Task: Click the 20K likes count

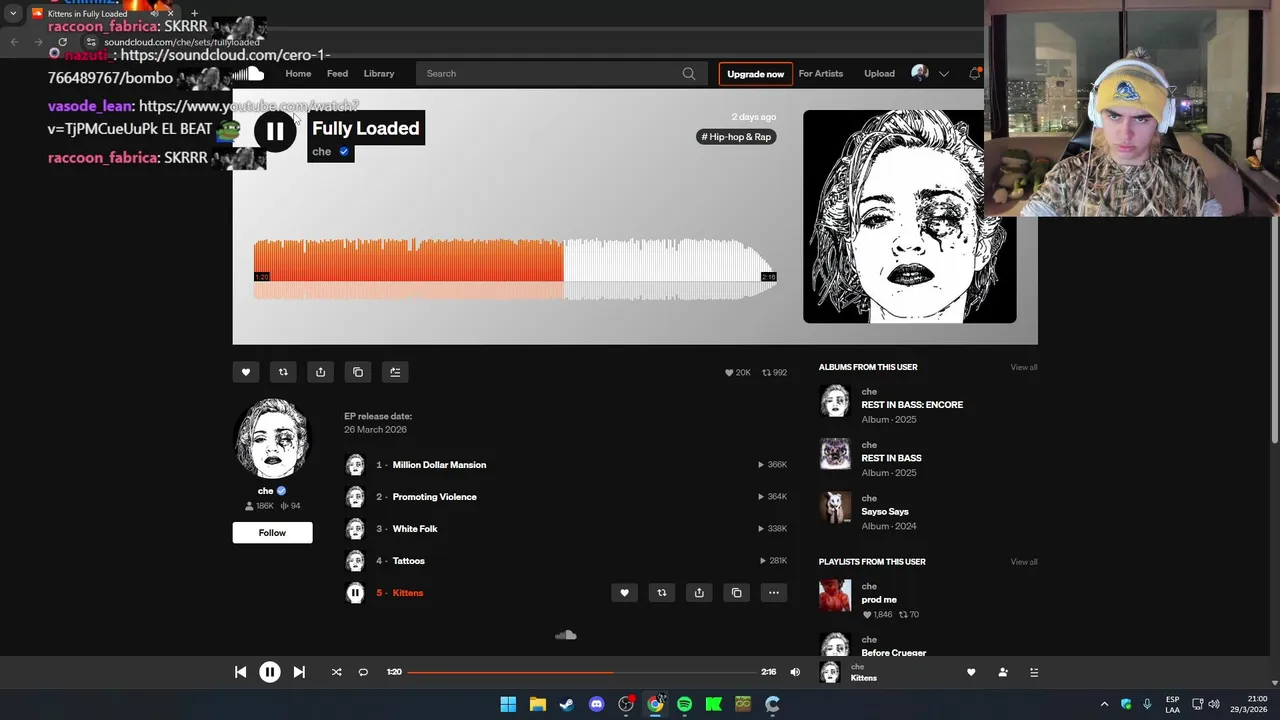Action: click(x=738, y=373)
